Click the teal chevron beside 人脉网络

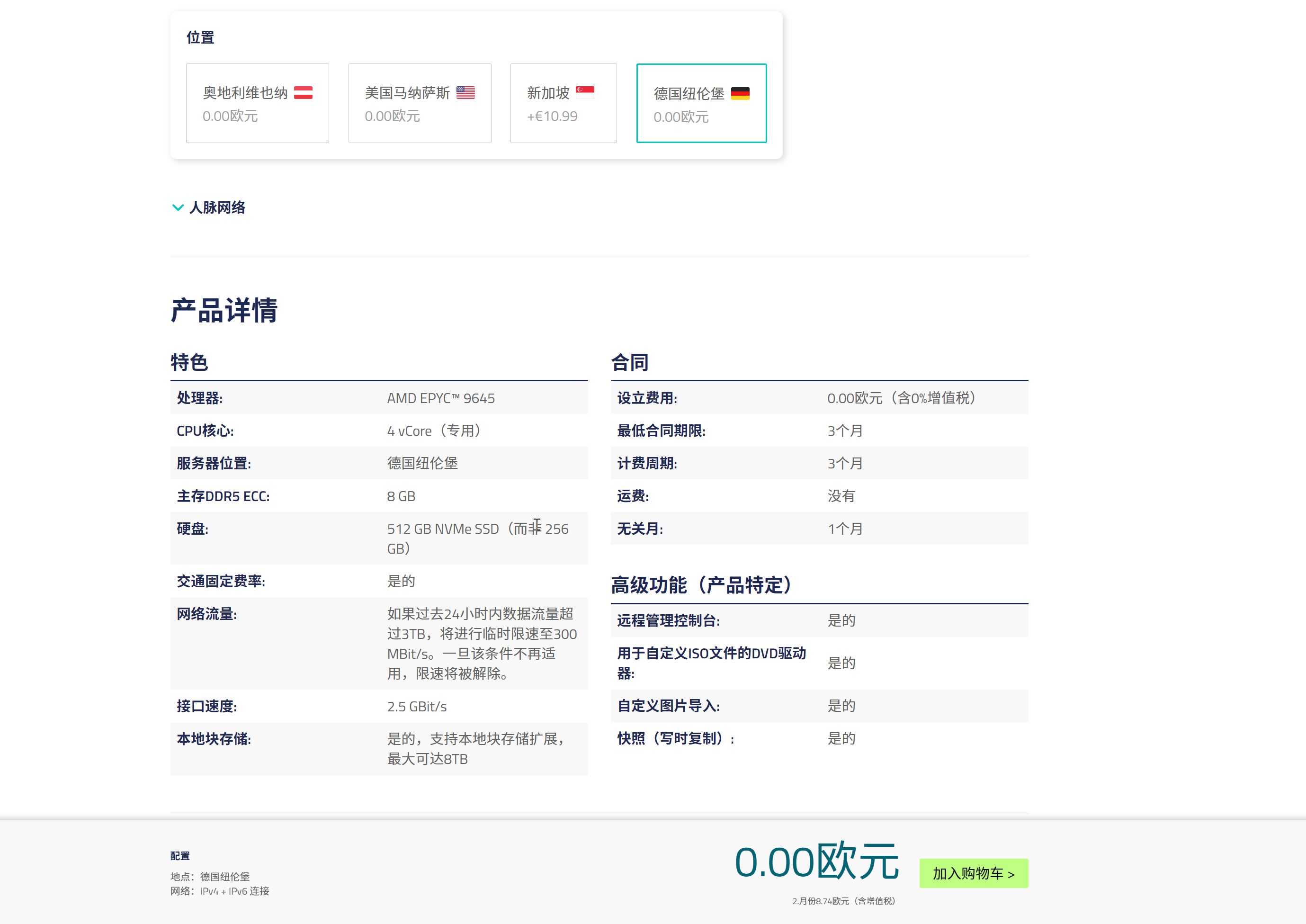pyautogui.click(x=178, y=207)
